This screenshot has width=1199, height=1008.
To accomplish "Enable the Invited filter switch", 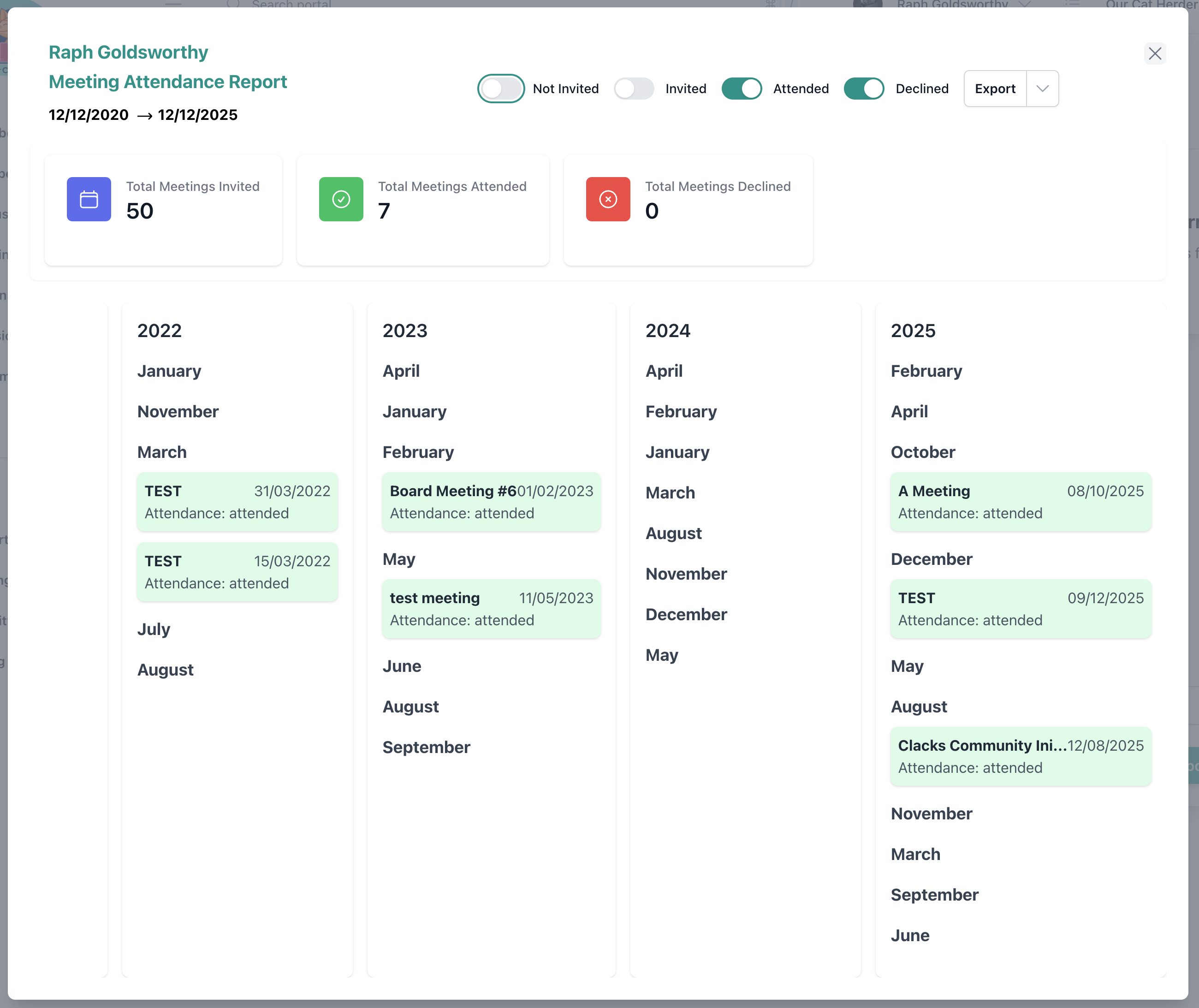I will click(x=633, y=89).
